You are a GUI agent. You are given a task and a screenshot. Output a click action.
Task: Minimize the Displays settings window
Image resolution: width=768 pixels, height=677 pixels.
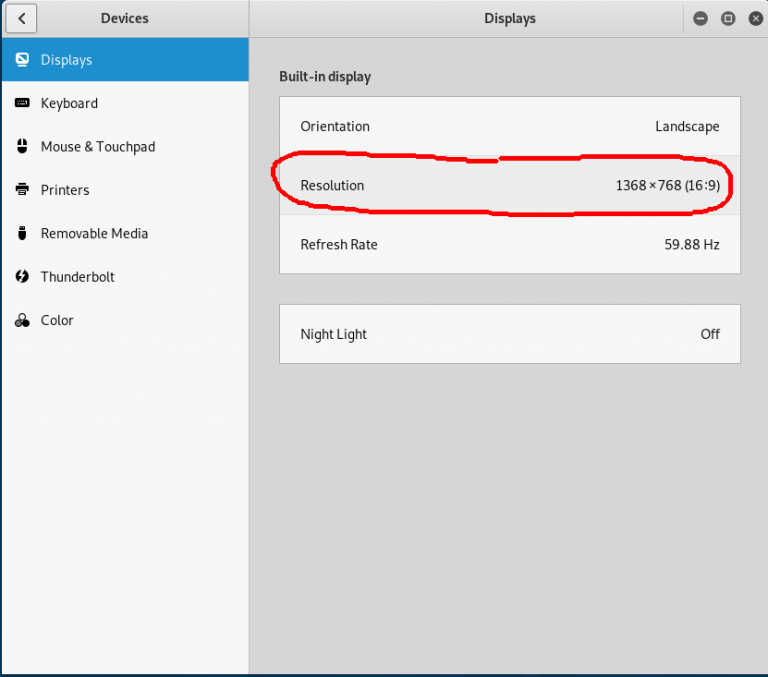pyautogui.click(x=700, y=18)
